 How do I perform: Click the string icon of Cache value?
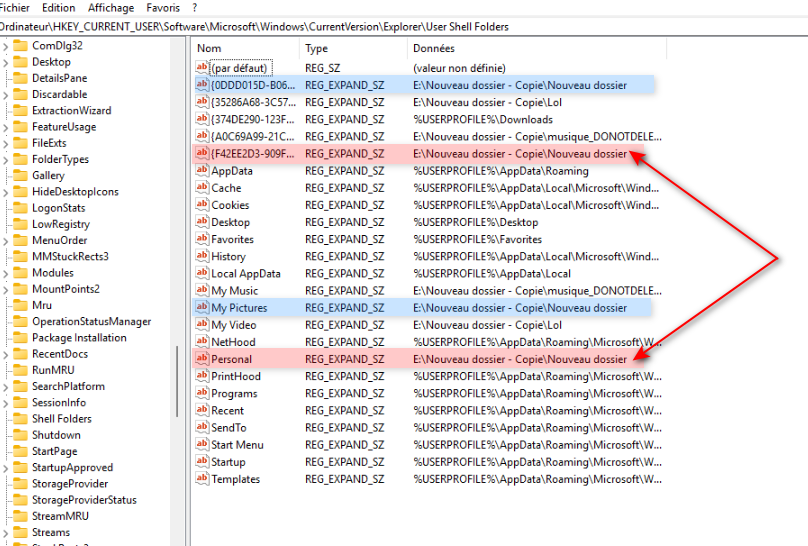tap(202, 187)
